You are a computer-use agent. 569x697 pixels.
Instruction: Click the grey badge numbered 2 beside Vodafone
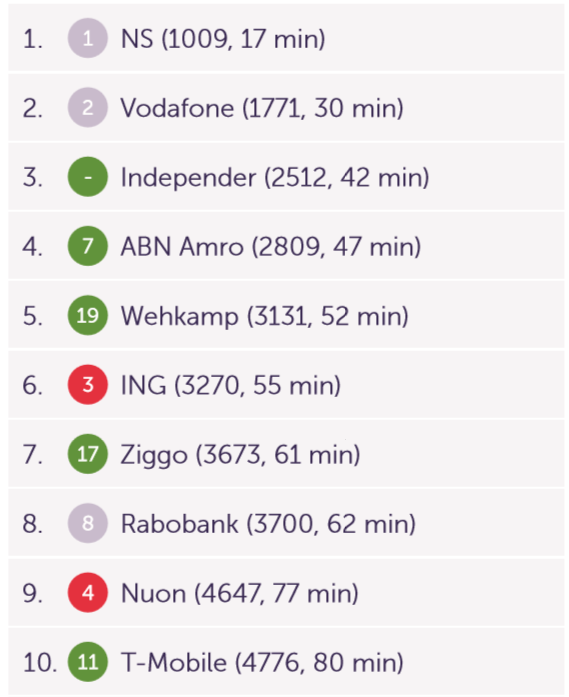coord(88,108)
